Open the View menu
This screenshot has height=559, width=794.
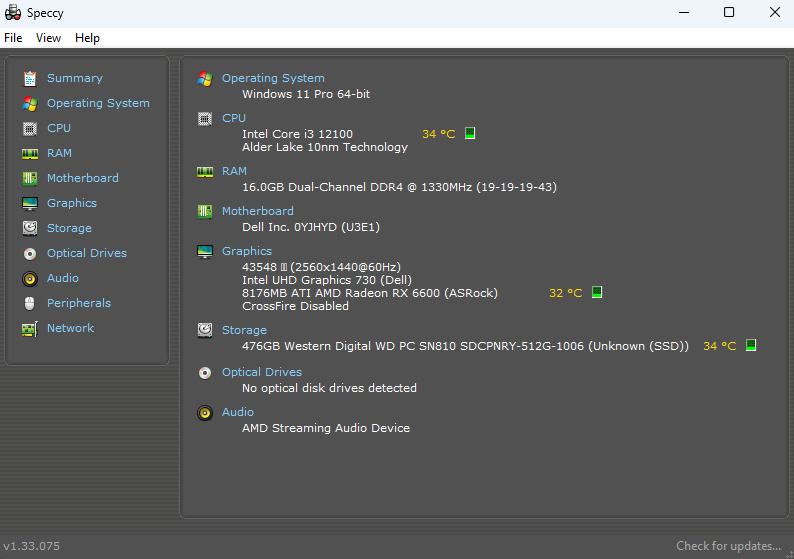click(48, 38)
